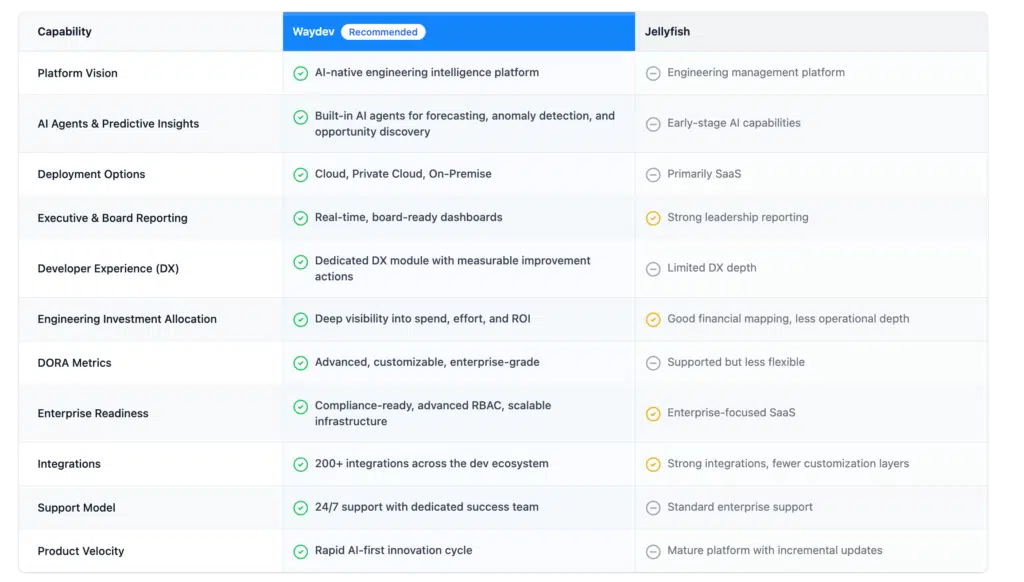Click the text Strong leadership reporting
Image resolution: width=1024 pixels, height=582 pixels.
click(737, 217)
